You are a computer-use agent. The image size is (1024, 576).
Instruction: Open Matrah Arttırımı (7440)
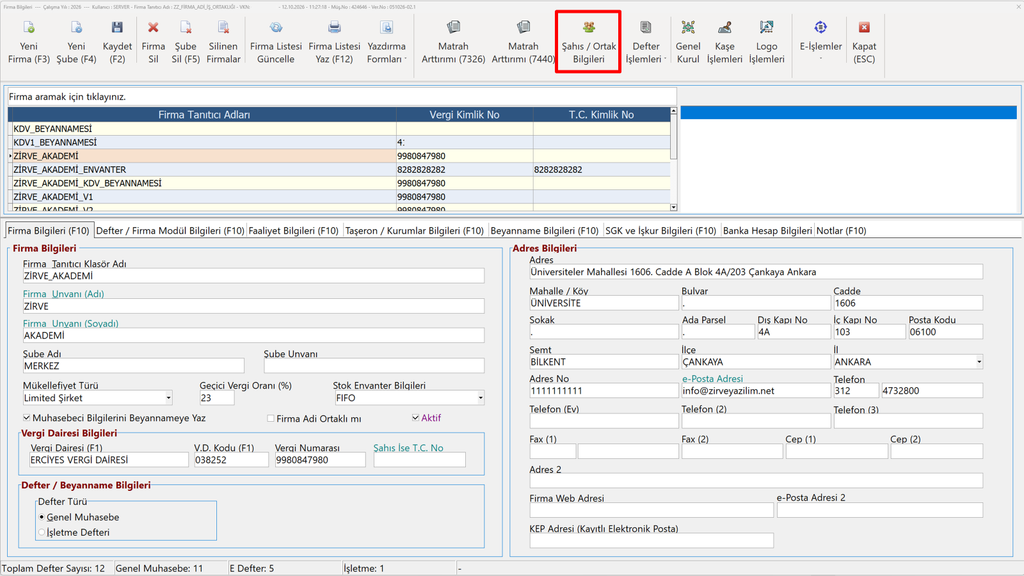[523, 42]
